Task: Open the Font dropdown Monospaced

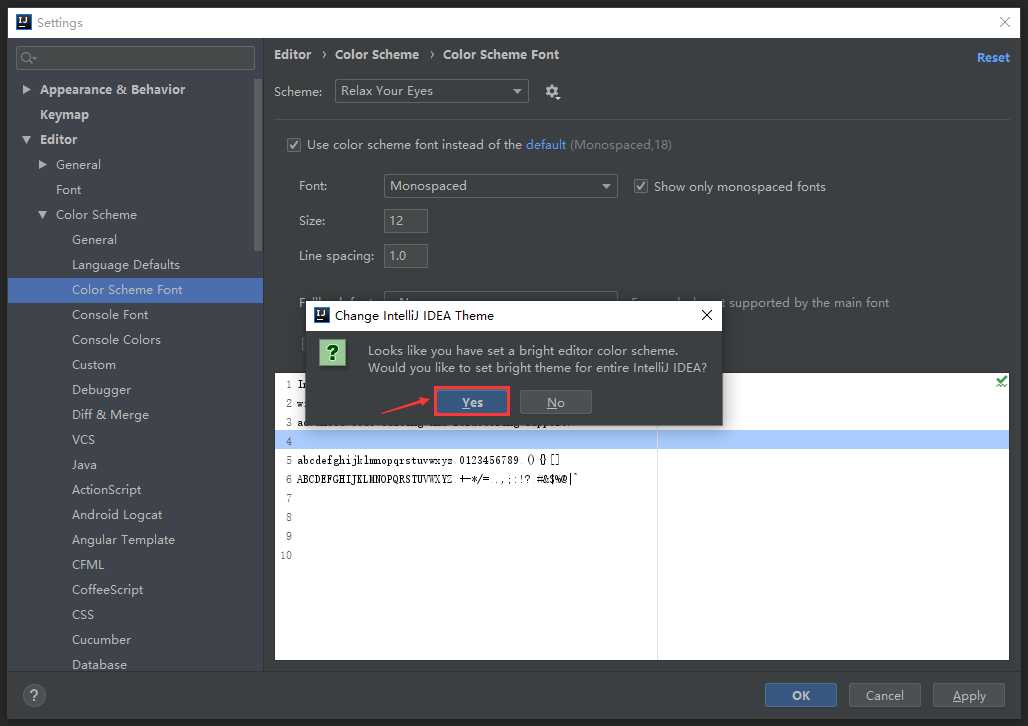Action: click(500, 186)
